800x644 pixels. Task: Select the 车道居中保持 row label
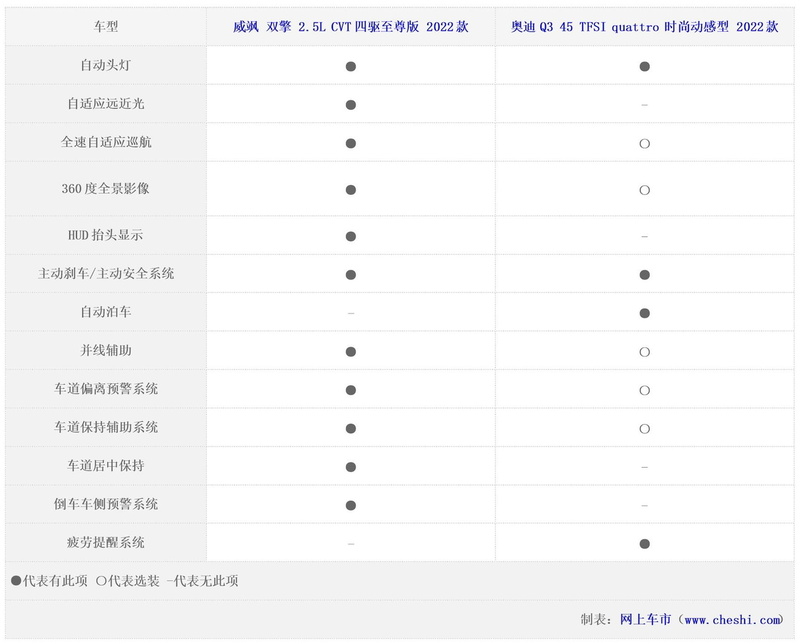[106, 466]
